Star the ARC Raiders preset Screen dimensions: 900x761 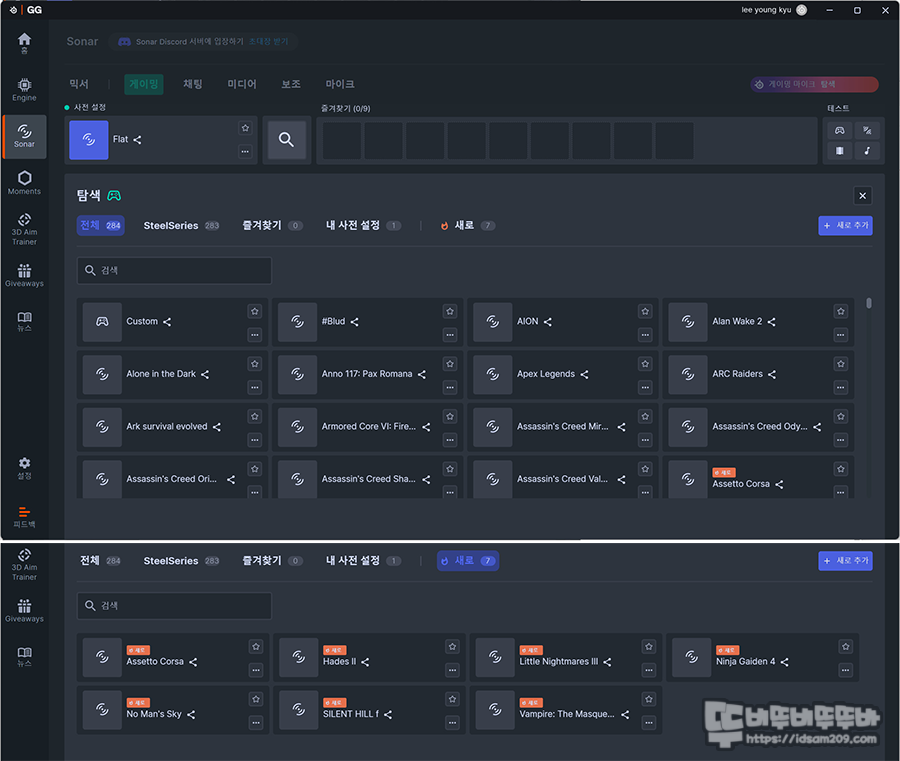click(841, 364)
